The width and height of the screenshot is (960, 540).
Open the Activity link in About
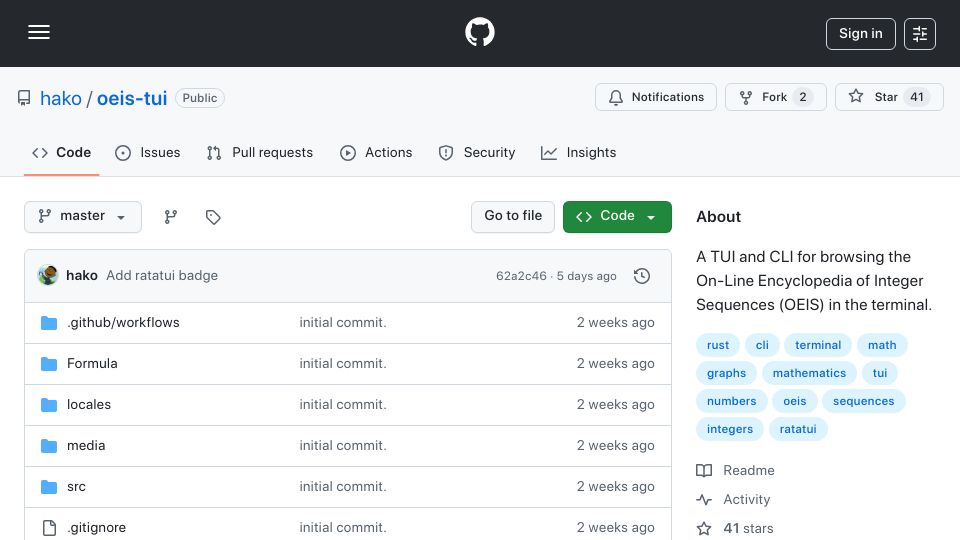click(x=733, y=500)
